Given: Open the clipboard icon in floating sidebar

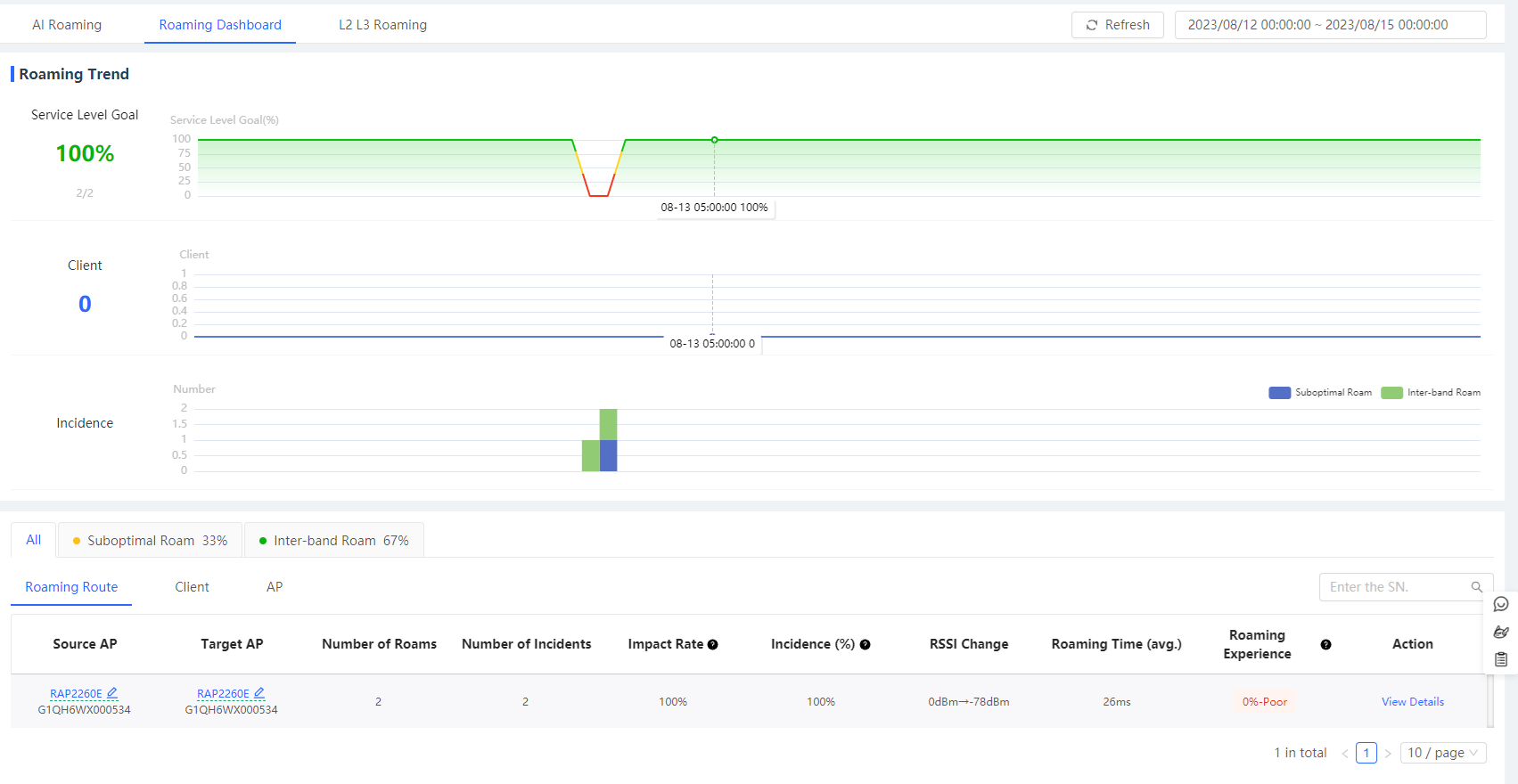Looking at the screenshot, I should (x=1501, y=660).
